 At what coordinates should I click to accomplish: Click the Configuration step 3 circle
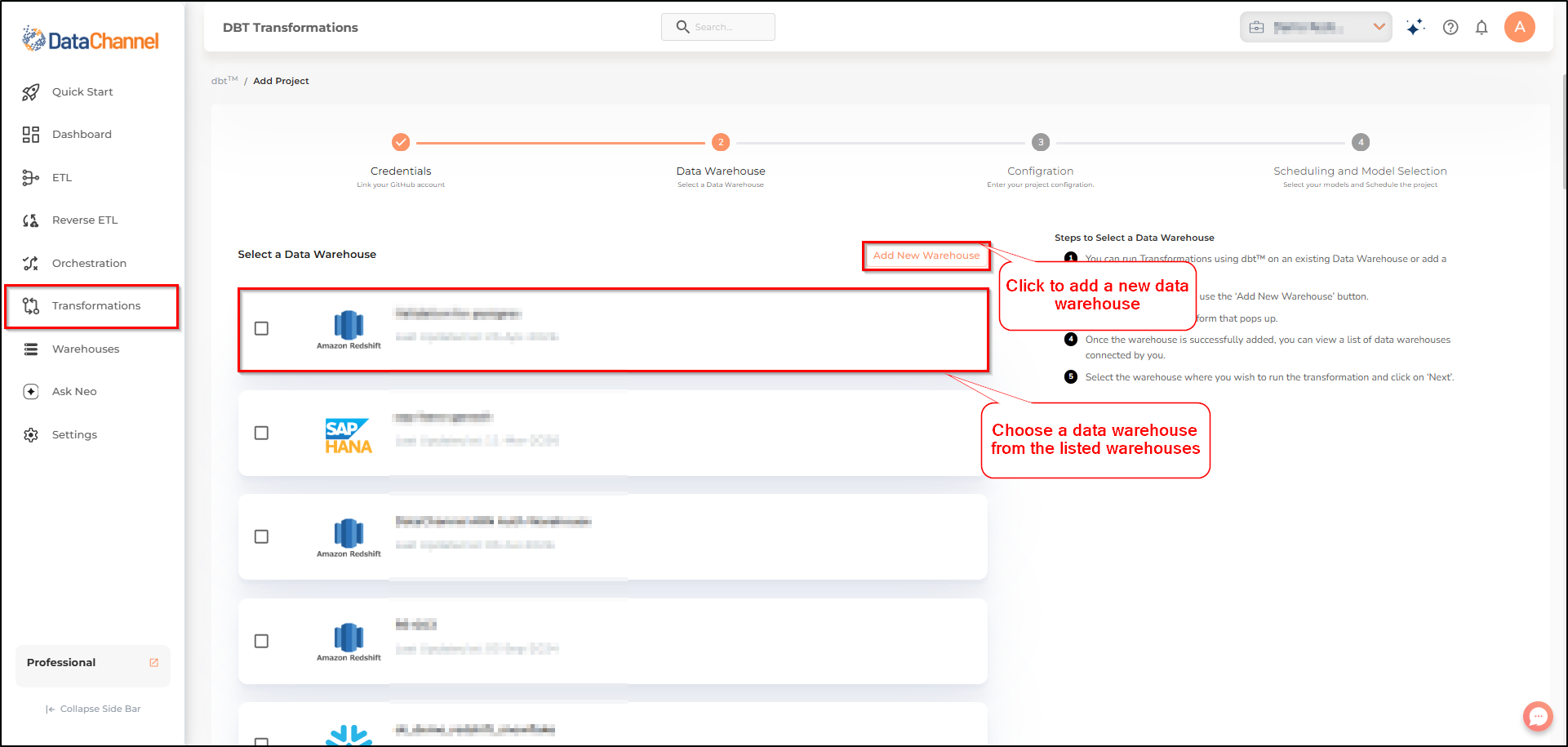[1041, 142]
